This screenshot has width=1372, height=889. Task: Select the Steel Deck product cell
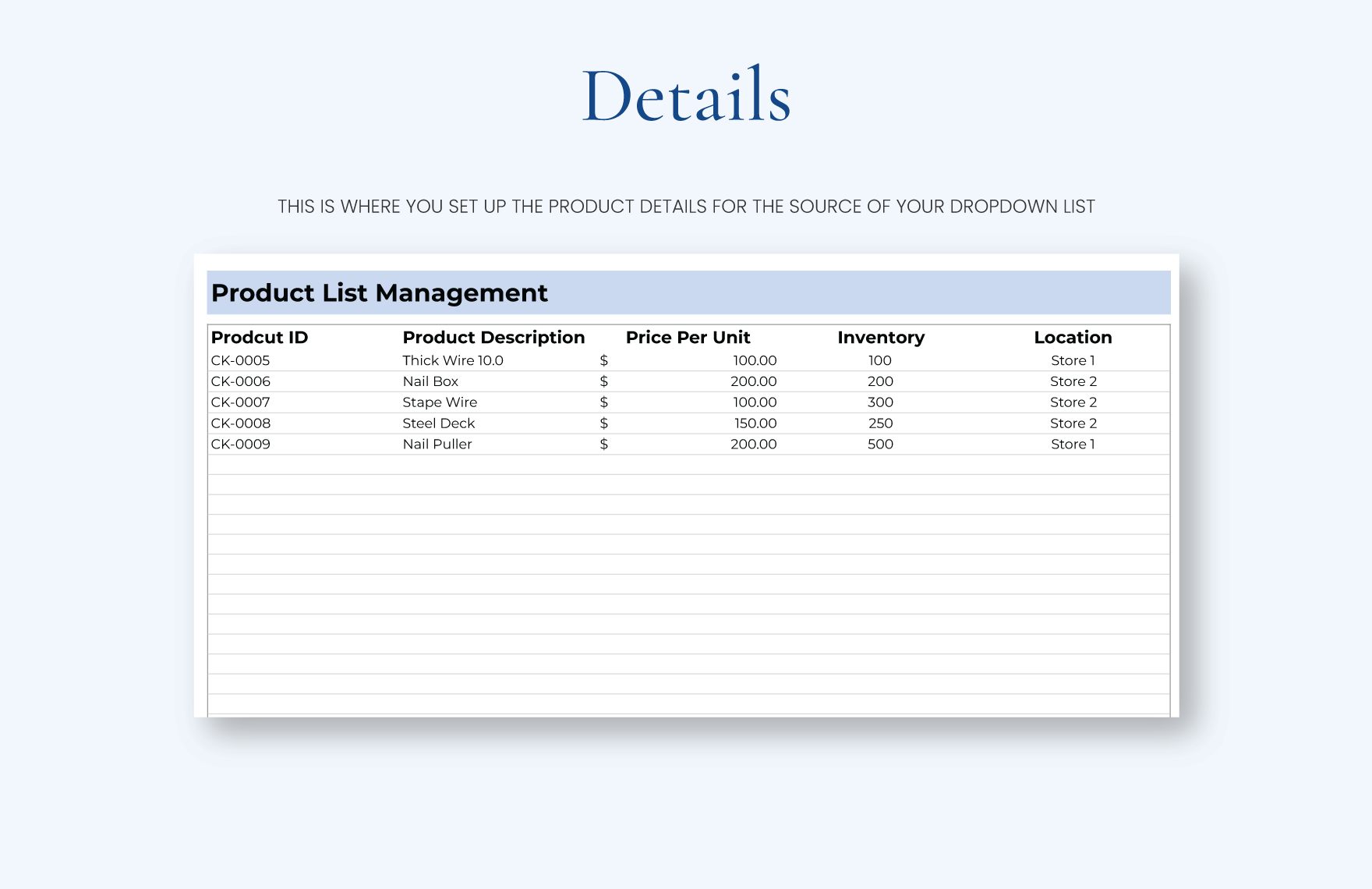(x=438, y=423)
